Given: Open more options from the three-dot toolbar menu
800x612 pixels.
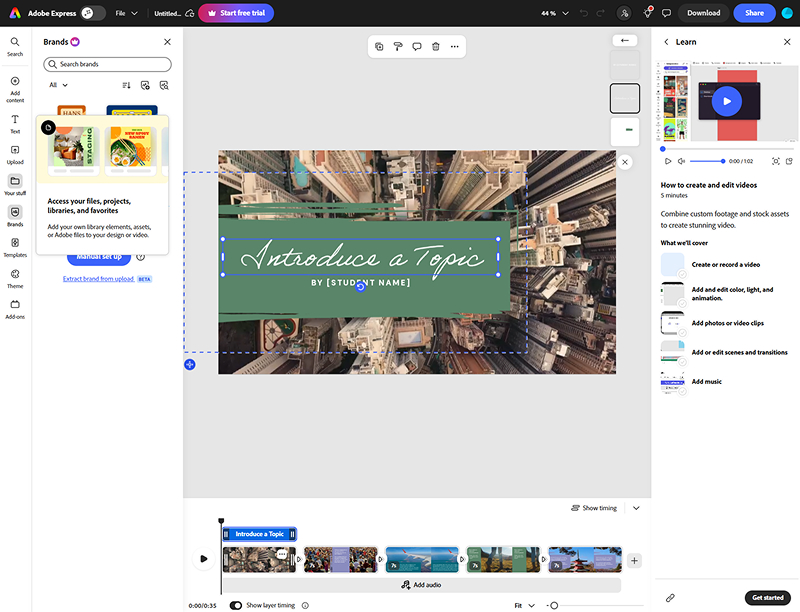Looking at the screenshot, I should click(x=454, y=46).
